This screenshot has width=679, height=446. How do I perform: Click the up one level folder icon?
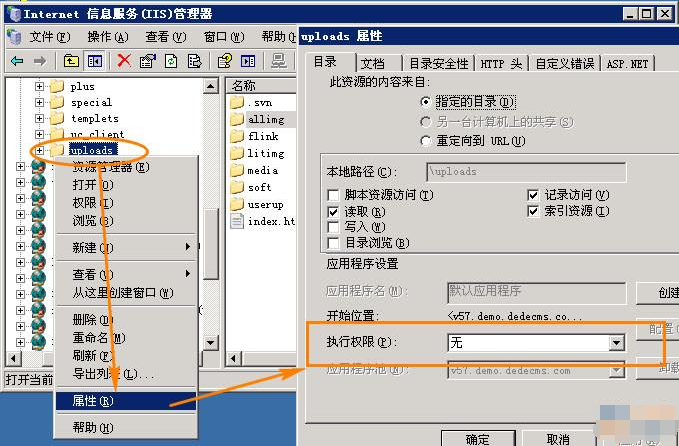coord(72,60)
